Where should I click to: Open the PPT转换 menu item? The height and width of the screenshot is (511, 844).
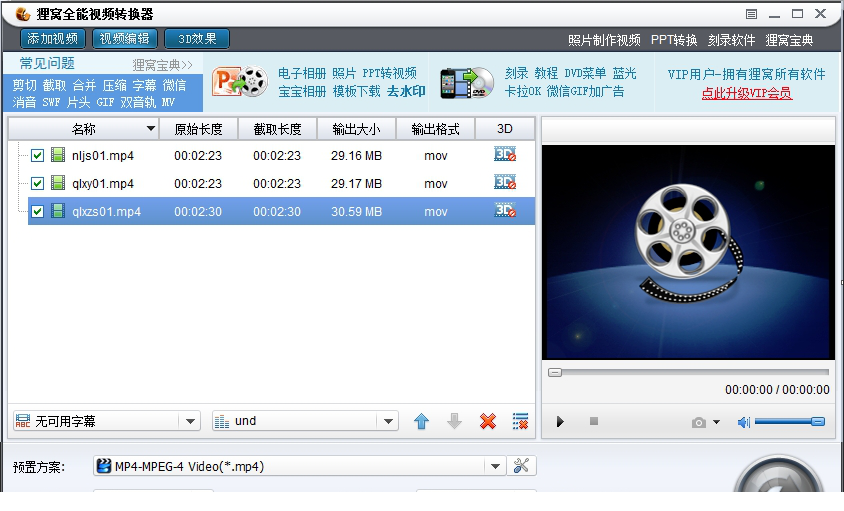[x=673, y=40]
